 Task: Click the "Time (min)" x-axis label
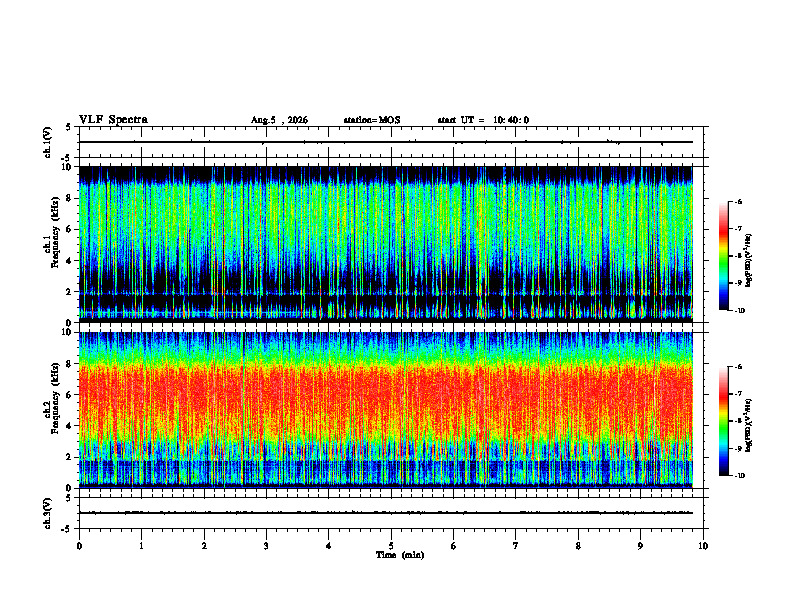tap(400, 555)
